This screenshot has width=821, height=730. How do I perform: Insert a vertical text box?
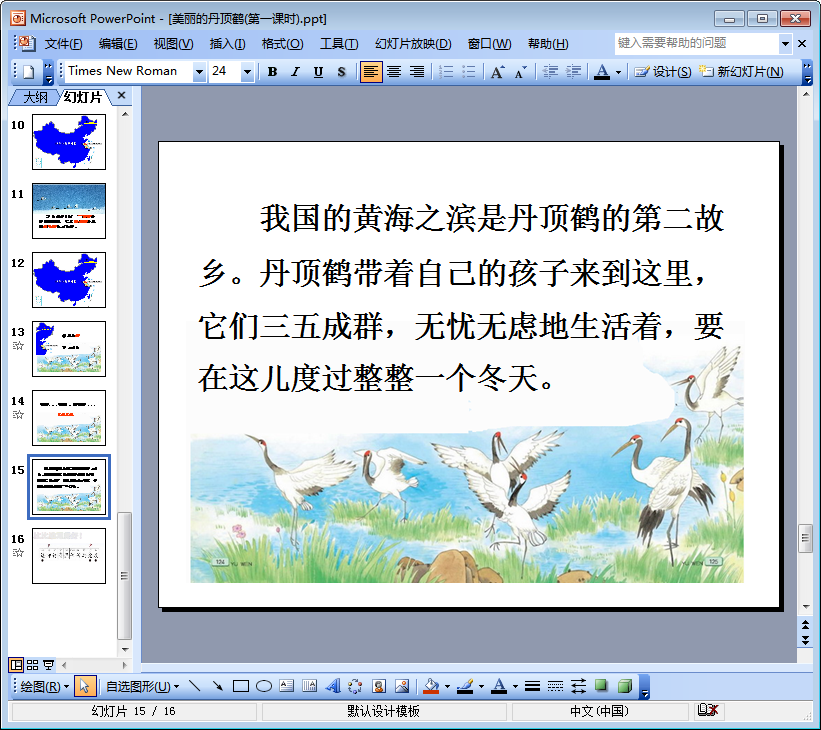pos(309,686)
